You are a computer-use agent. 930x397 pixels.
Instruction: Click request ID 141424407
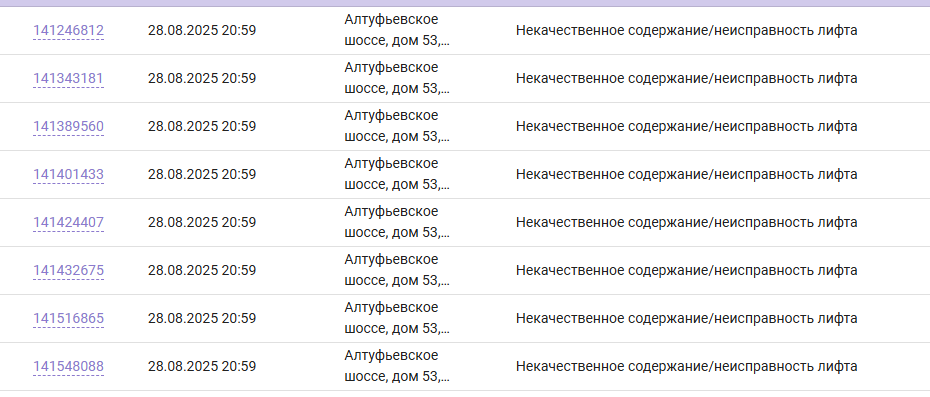tap(68, 223)
